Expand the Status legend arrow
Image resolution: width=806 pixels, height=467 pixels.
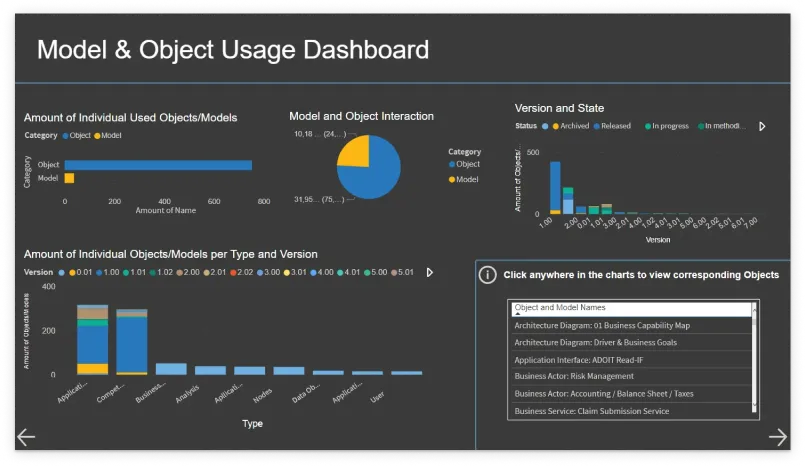(762, 126)
